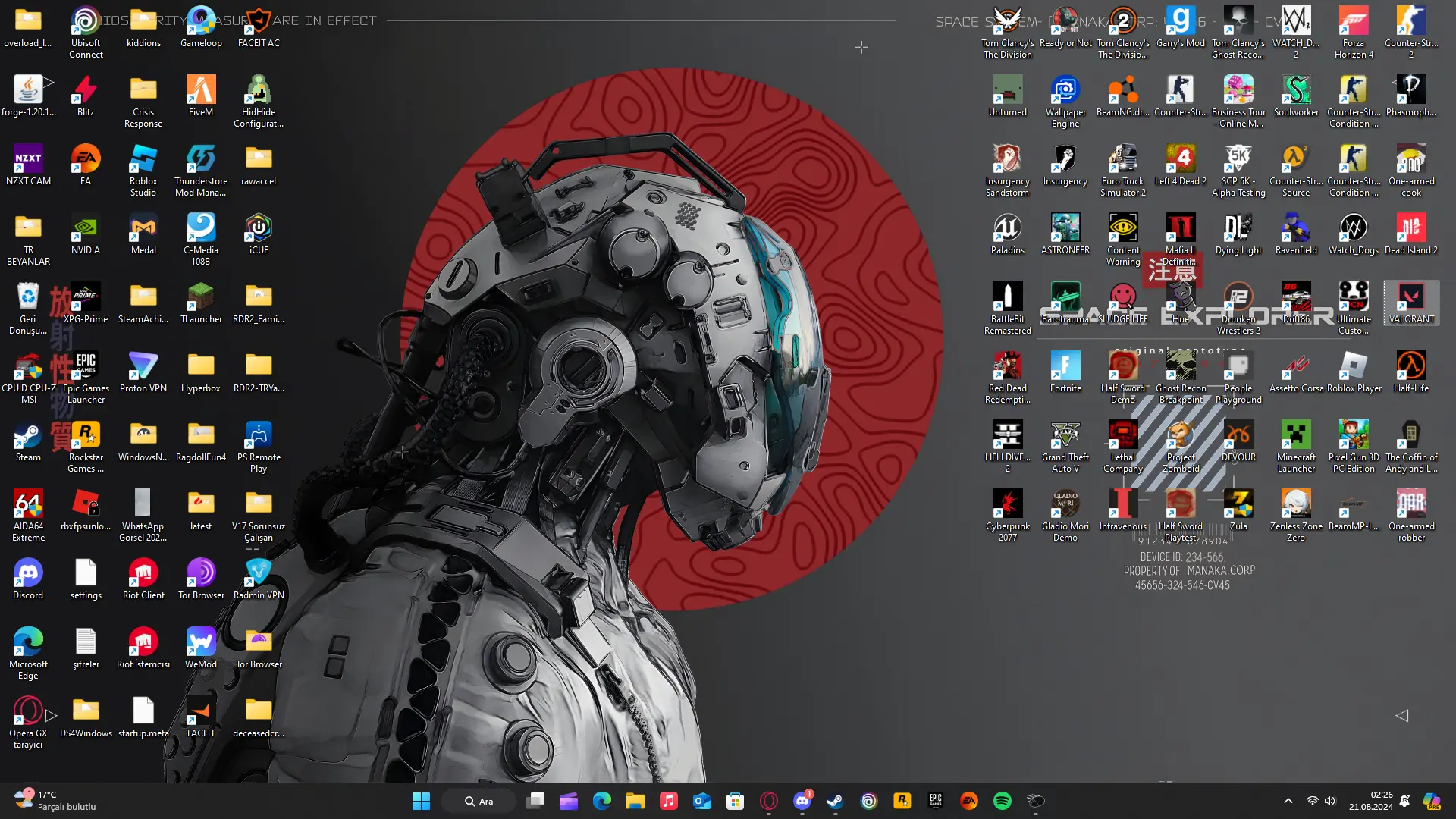
Task: Select the FiveM desktop icon
Action: coord(201,96)
